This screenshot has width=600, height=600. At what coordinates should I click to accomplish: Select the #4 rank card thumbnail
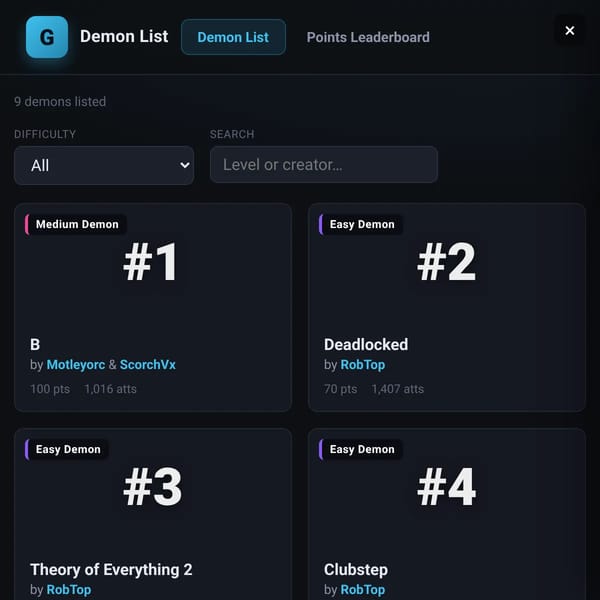coord(447,488)
